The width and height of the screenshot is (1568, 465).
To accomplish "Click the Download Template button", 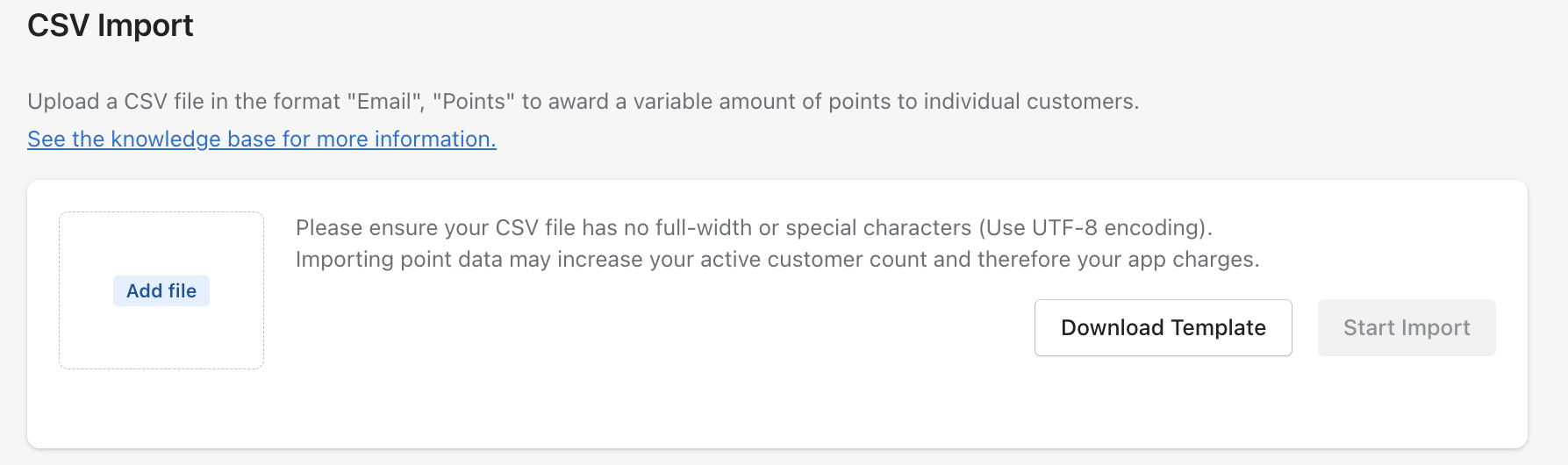I will (x=1163, y=328).
